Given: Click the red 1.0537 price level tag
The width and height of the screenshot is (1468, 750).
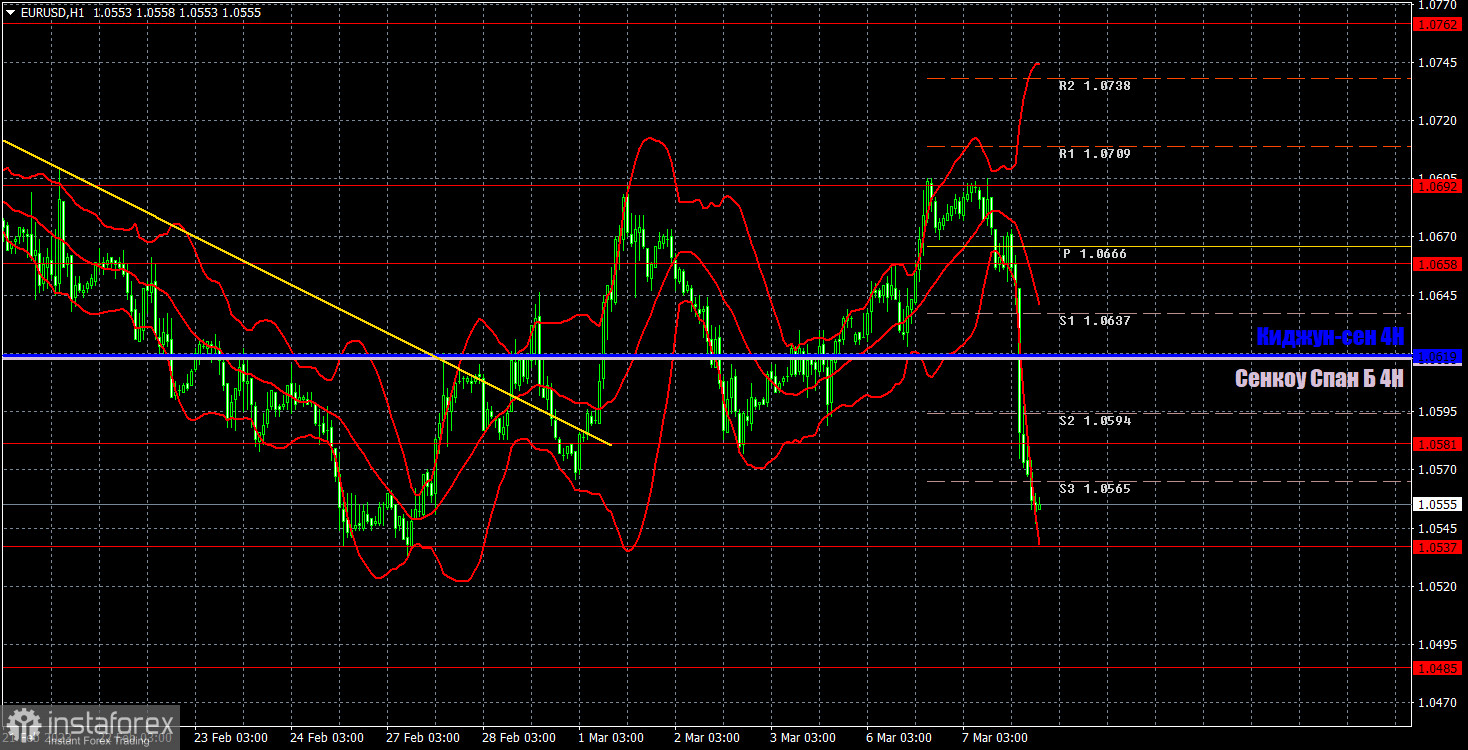Looking at the screenshot, I should (x=1438, y=547).
